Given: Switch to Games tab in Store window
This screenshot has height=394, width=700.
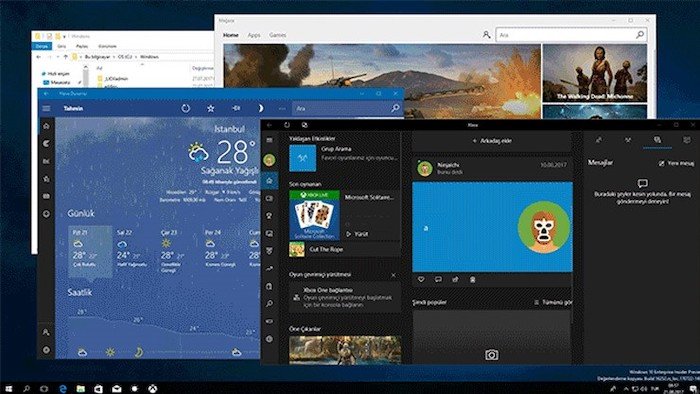Looking at the screenshot, I should point(277,35).
